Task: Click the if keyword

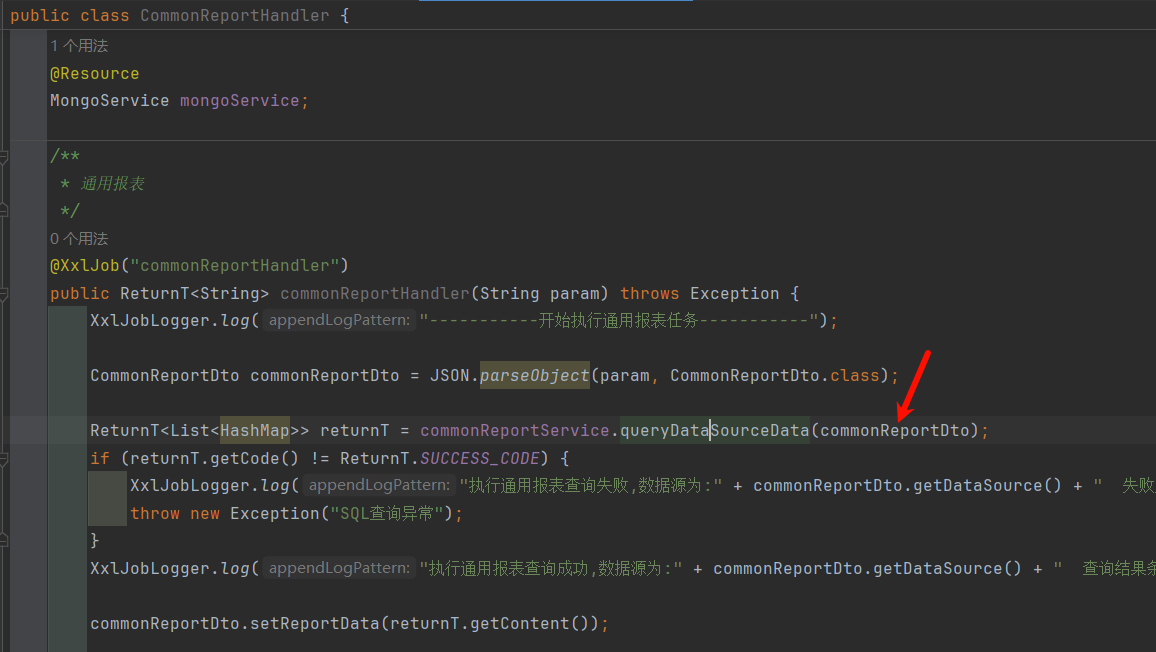Action: (x=100, y=458)
